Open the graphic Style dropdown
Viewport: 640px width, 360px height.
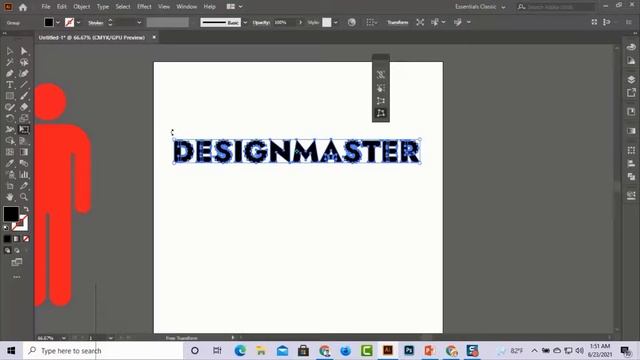pos(336,22)
